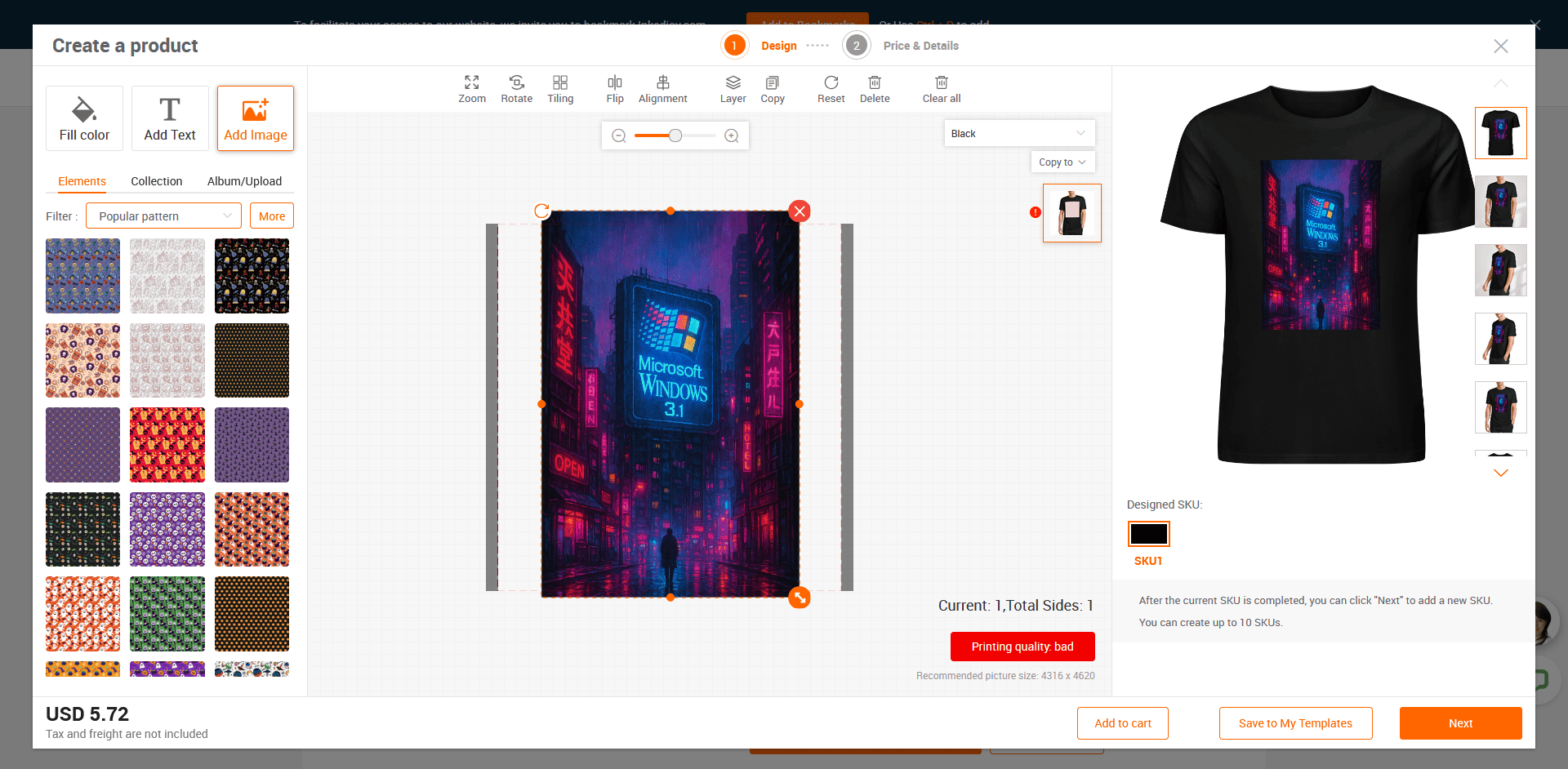1568x769 pixels.
Task: Click Save to My Templates
Action: coord(1295,723)
